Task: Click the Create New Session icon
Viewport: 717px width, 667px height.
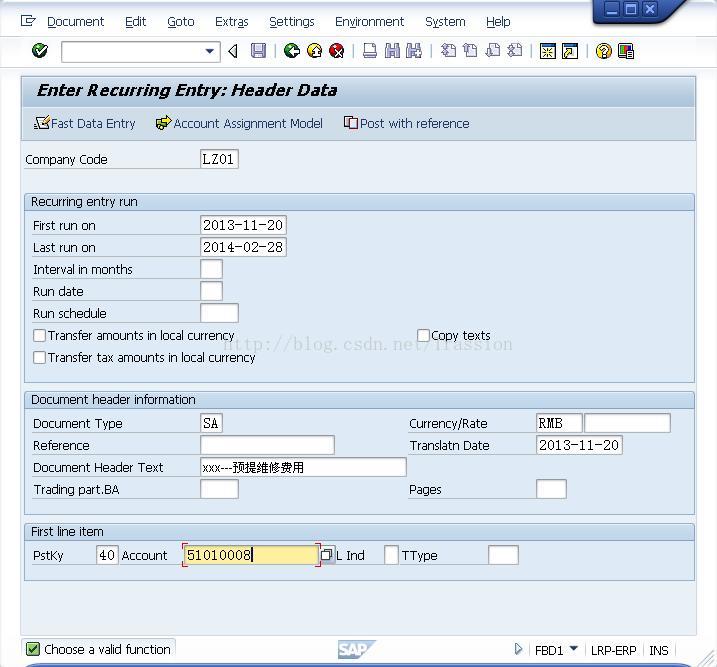Action: pyautogui.click(x=547, y=51)
